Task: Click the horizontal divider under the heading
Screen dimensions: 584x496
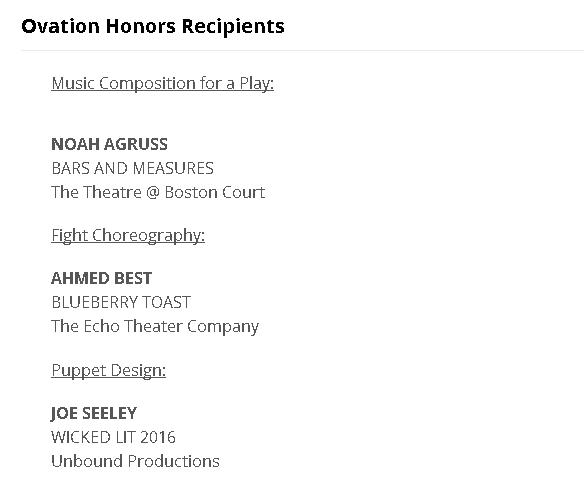Action: (302, 50)
